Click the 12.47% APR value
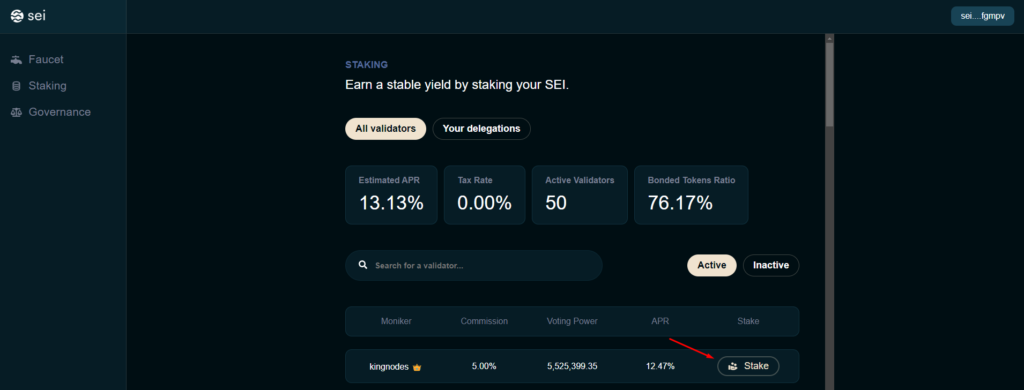Screen dimensions: 1024x390 (x=660, y=366)
